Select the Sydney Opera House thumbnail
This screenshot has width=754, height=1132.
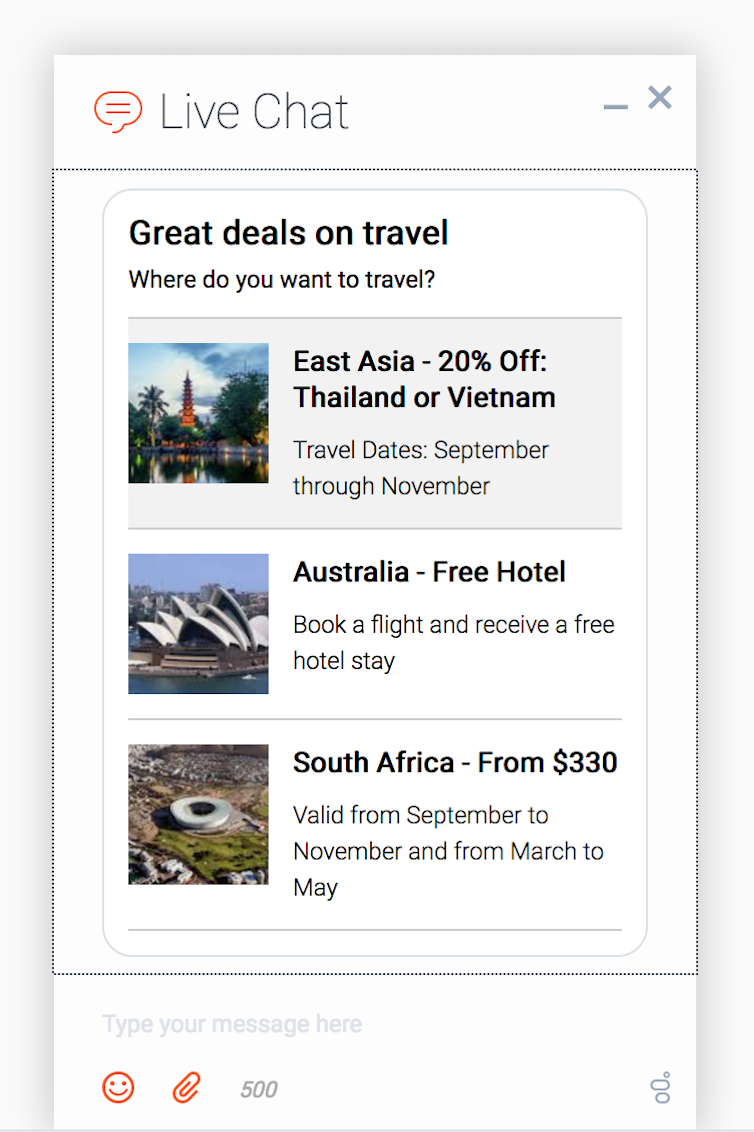coord(198,623)
